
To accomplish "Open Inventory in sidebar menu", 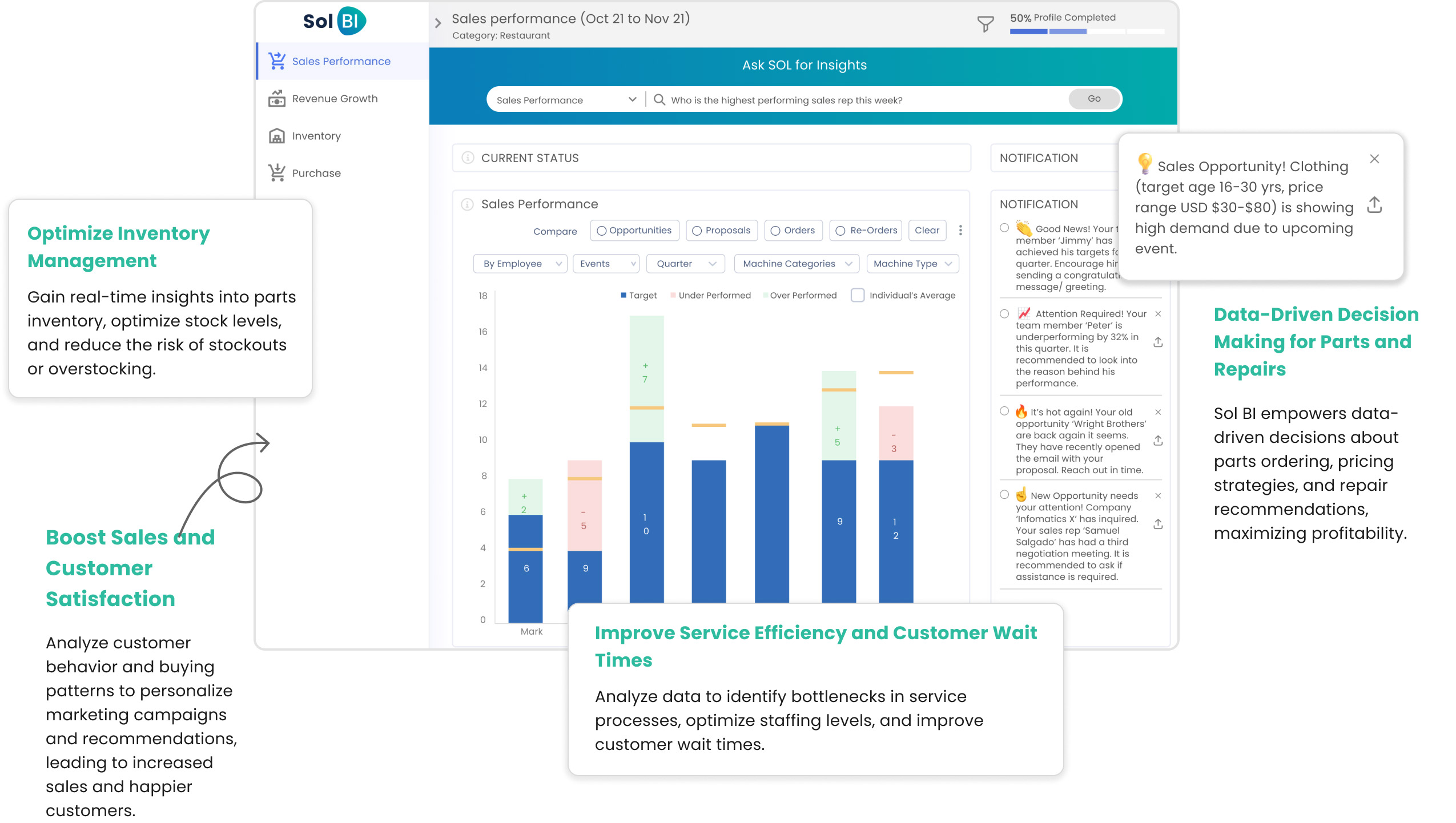I will 316,136.
